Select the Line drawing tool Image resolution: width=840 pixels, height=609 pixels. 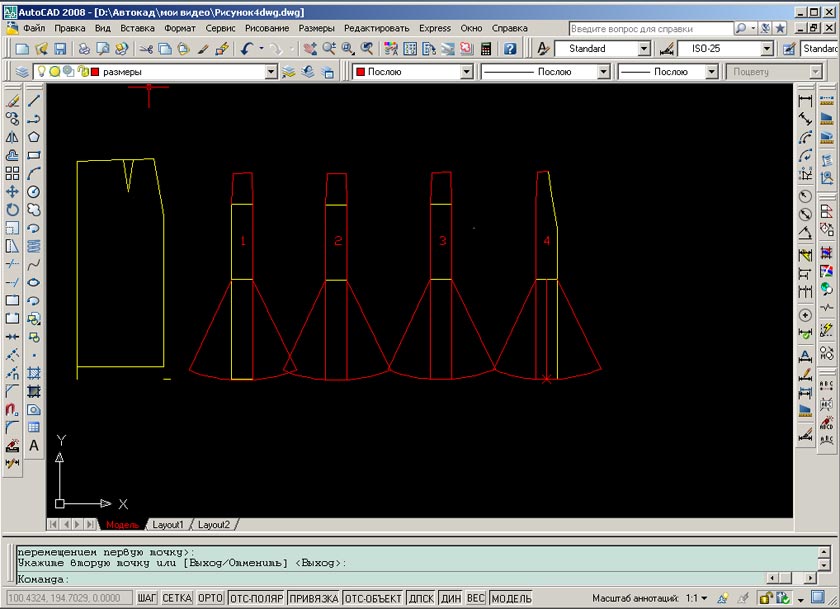pyautogui.click(x=34, y=100)
